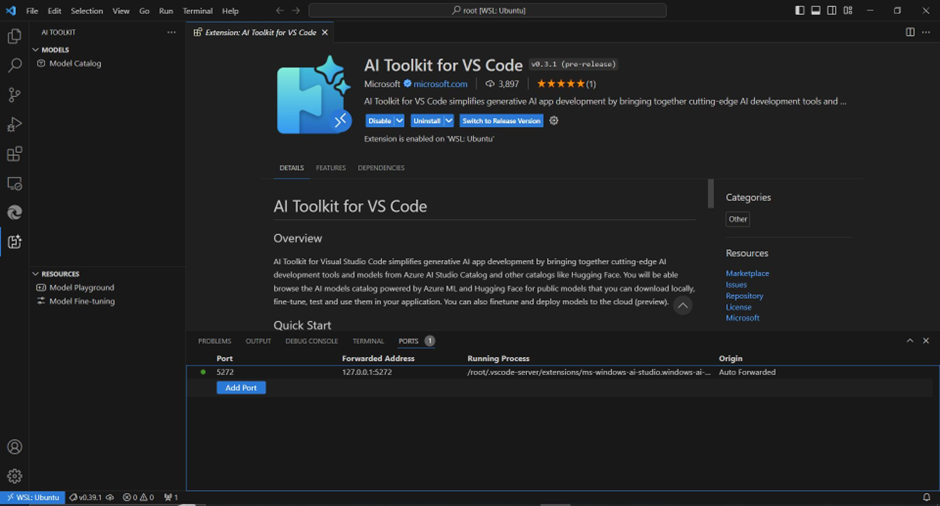Open the Go menu

144,11
